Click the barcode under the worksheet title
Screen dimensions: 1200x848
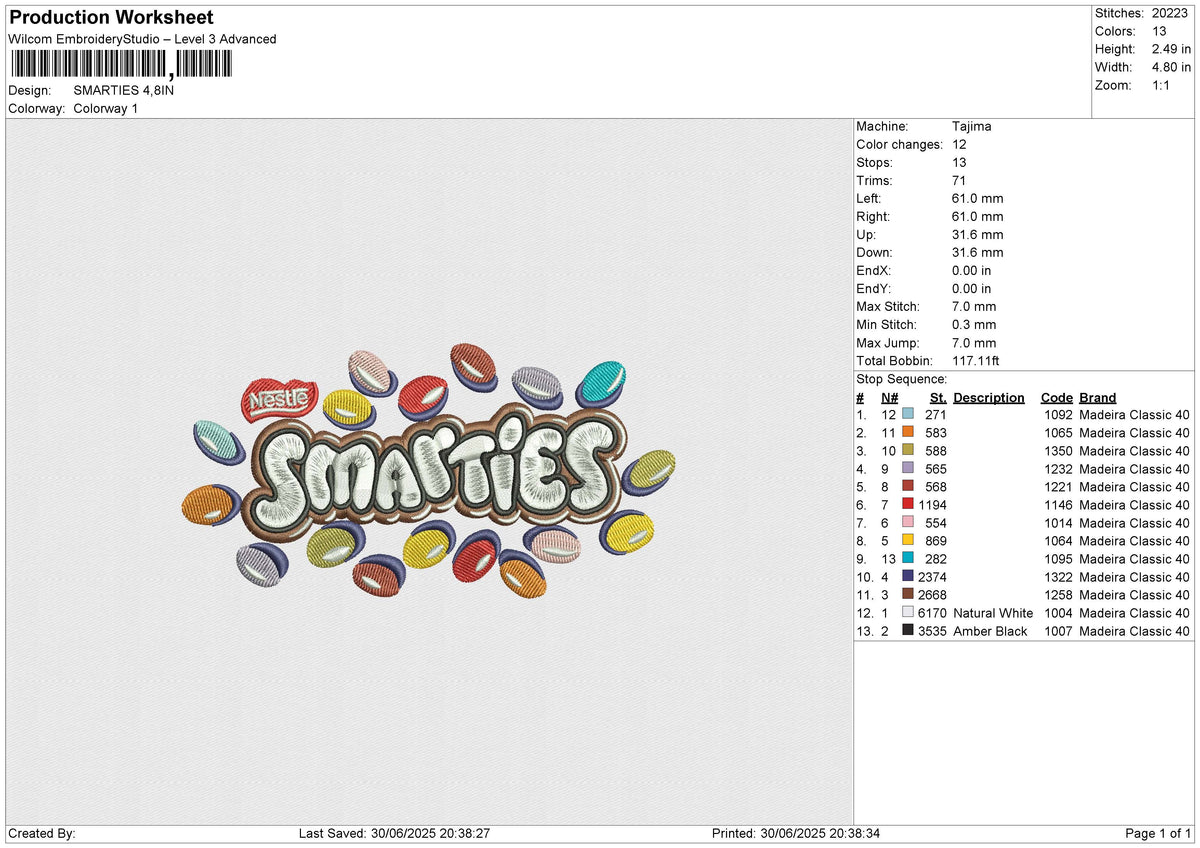point(120,65)
